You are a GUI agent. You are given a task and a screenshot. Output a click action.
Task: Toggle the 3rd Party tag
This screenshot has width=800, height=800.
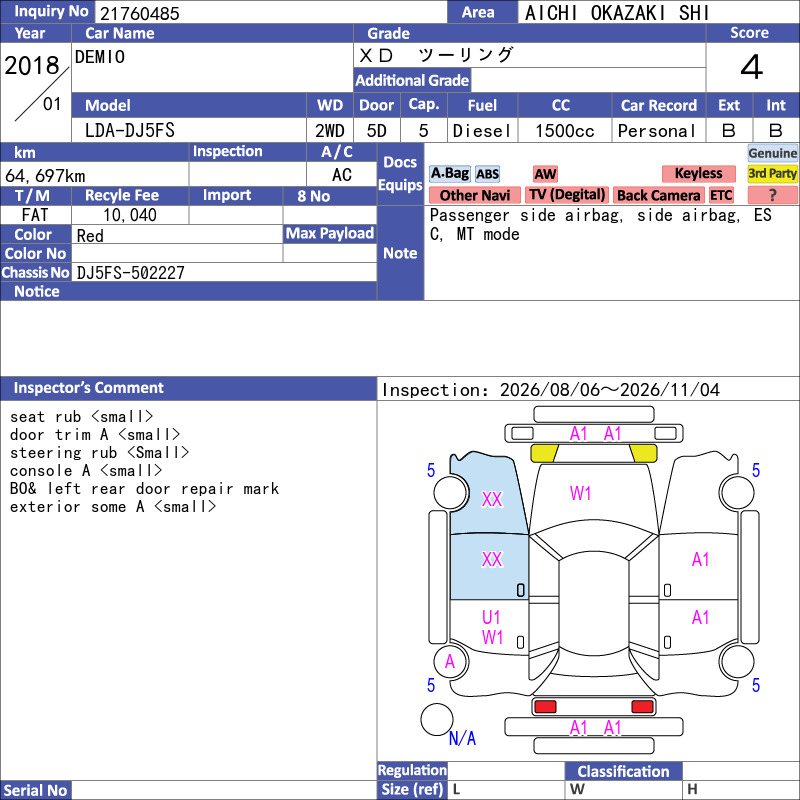coord(772,173)
